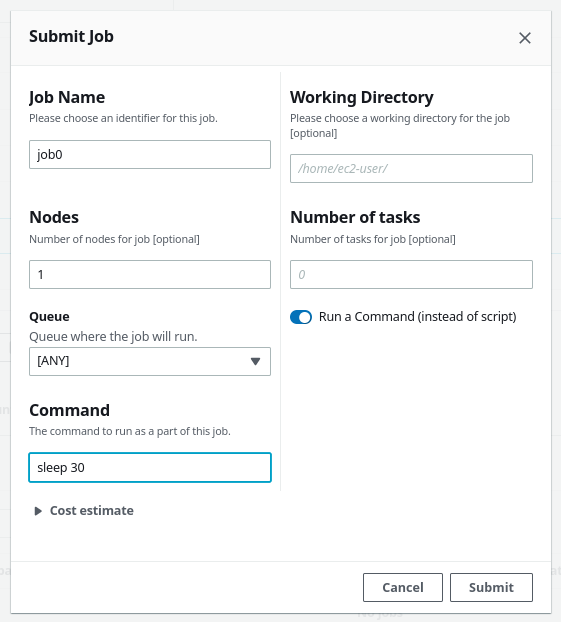Click the Command section heading
Screen dimensions: 561x622
point(69,410)
